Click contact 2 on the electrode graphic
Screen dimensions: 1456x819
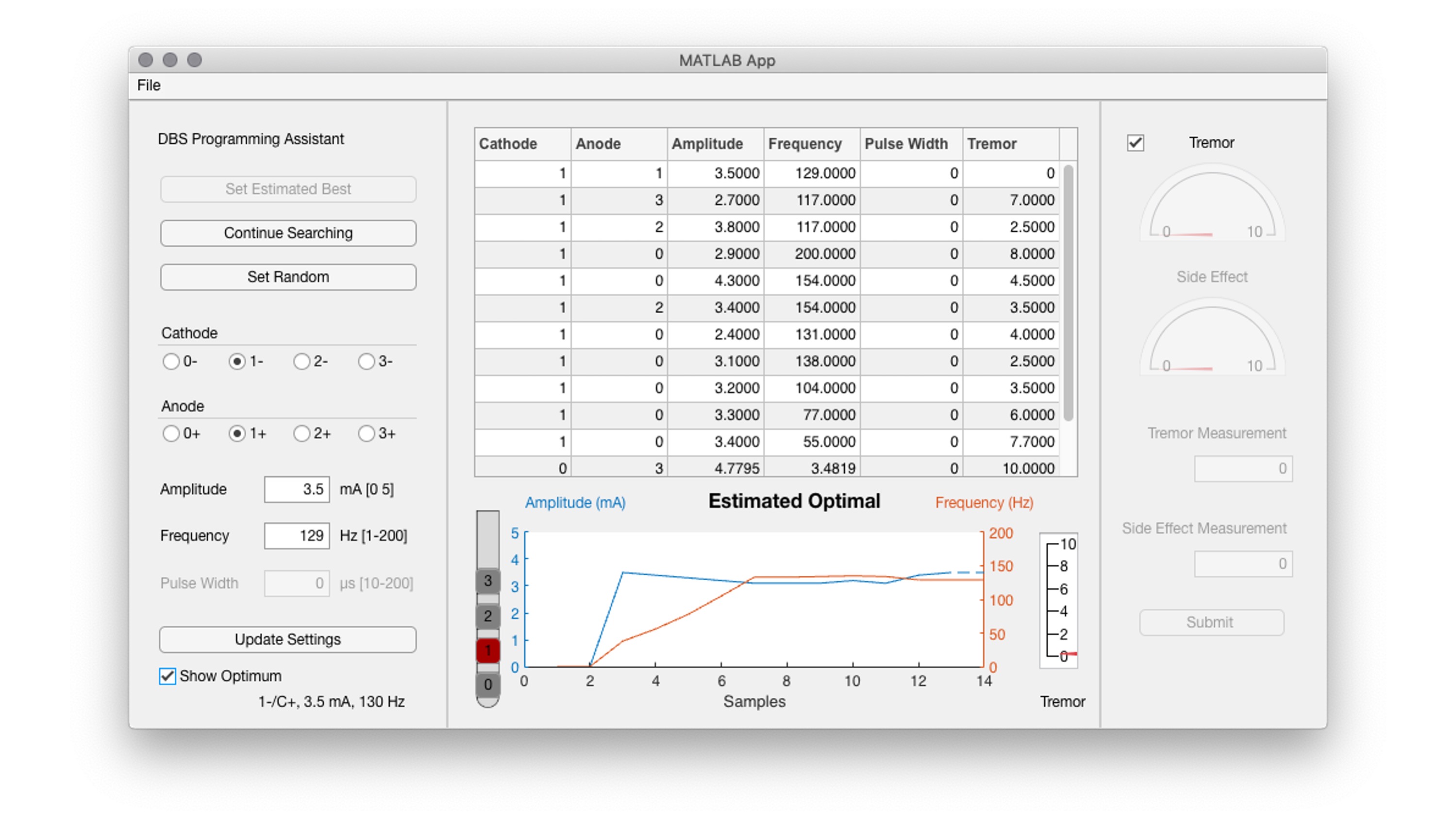pyautogui.click(x=487, y=616)
